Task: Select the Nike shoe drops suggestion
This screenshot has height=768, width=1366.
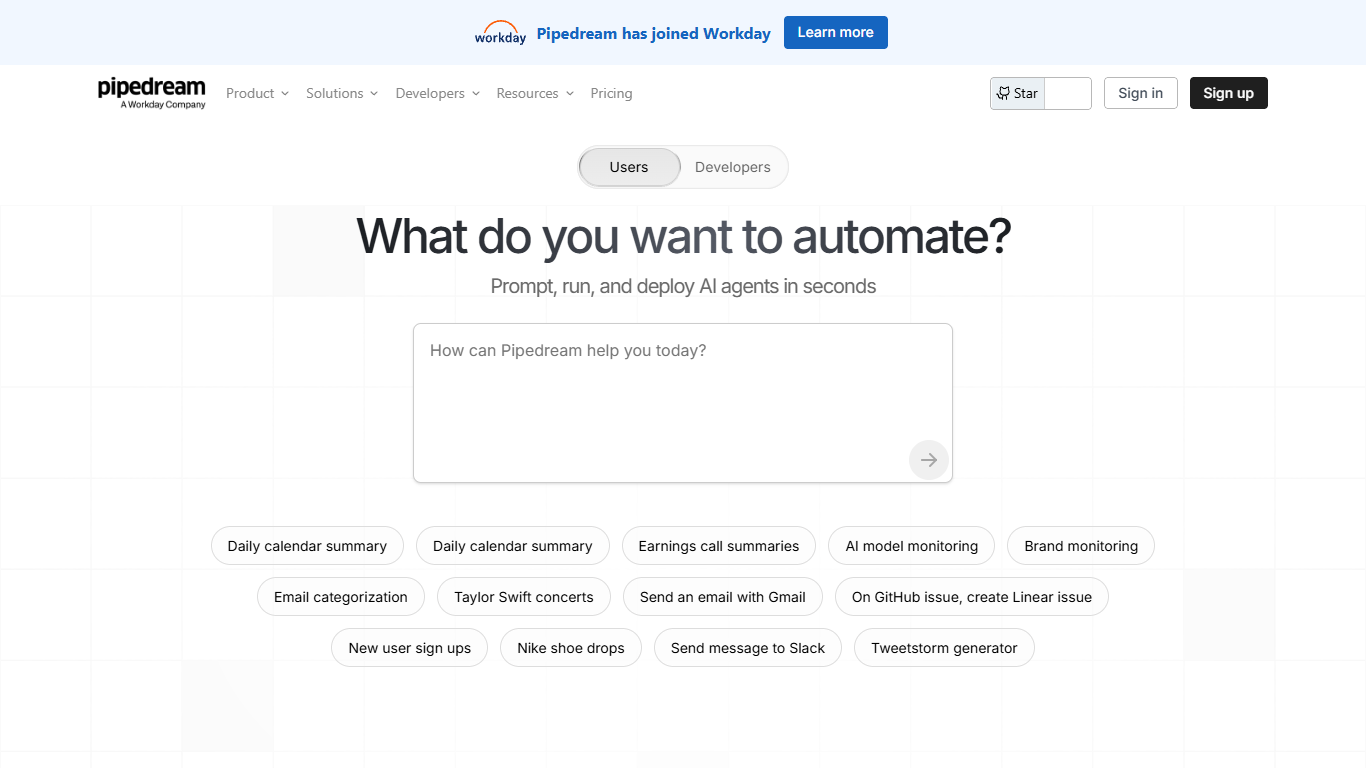Action: 571,648
